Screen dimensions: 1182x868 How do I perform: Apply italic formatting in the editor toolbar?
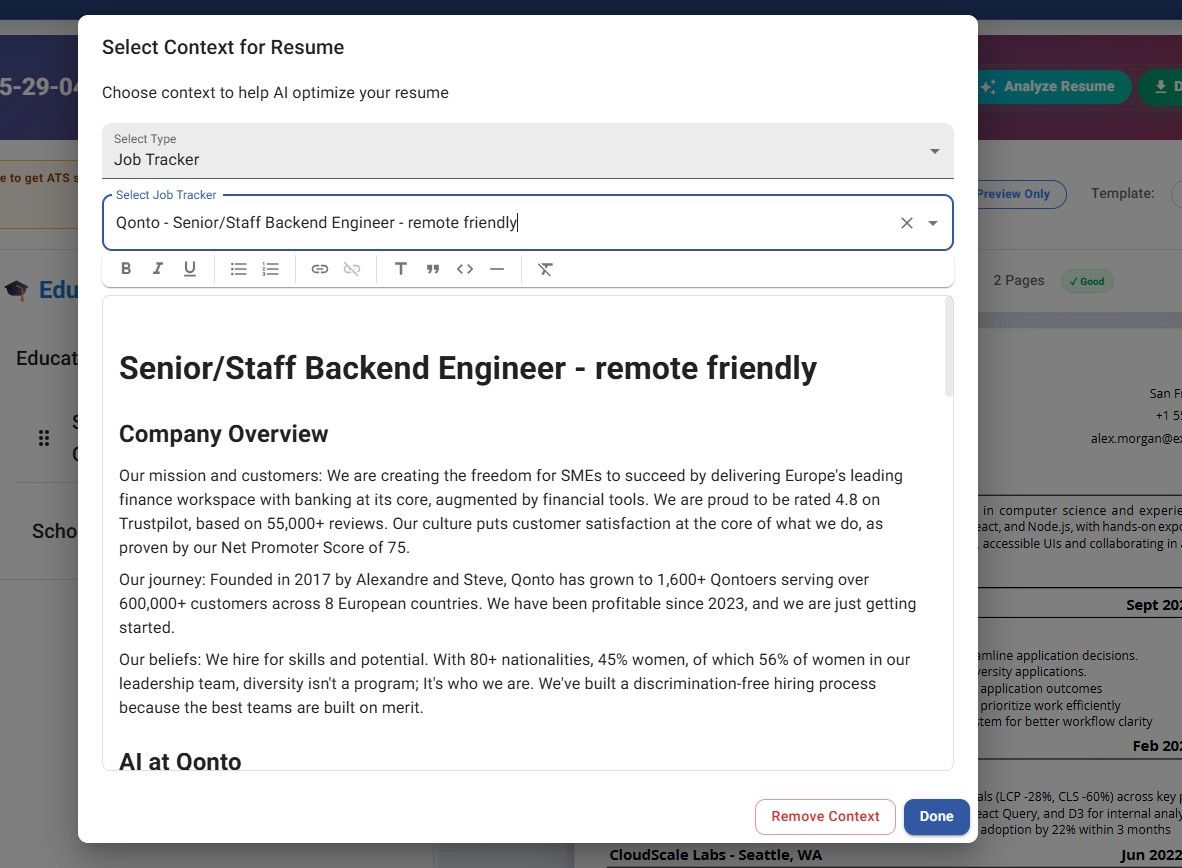tap(158, 268)
